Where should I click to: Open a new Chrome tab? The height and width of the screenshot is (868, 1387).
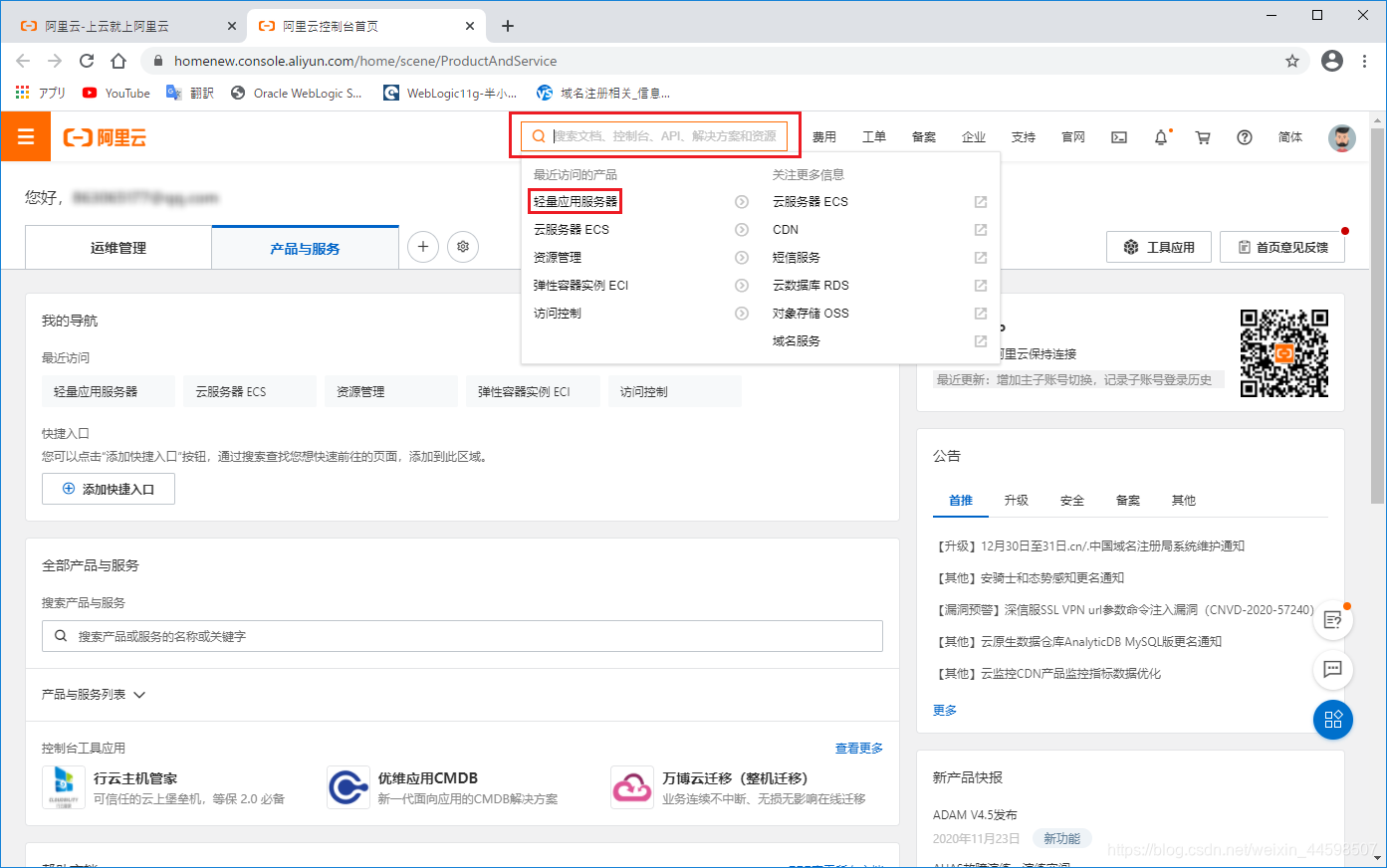pyautogui.click(x=508, y=26)
